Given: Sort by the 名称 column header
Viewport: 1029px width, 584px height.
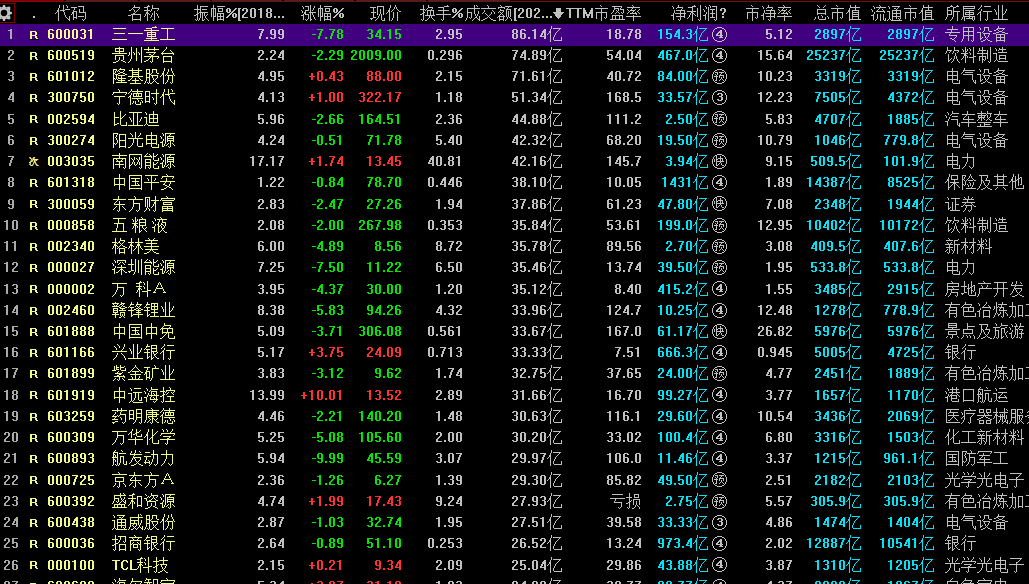Looking at the screenshot, I should (144, 13).
